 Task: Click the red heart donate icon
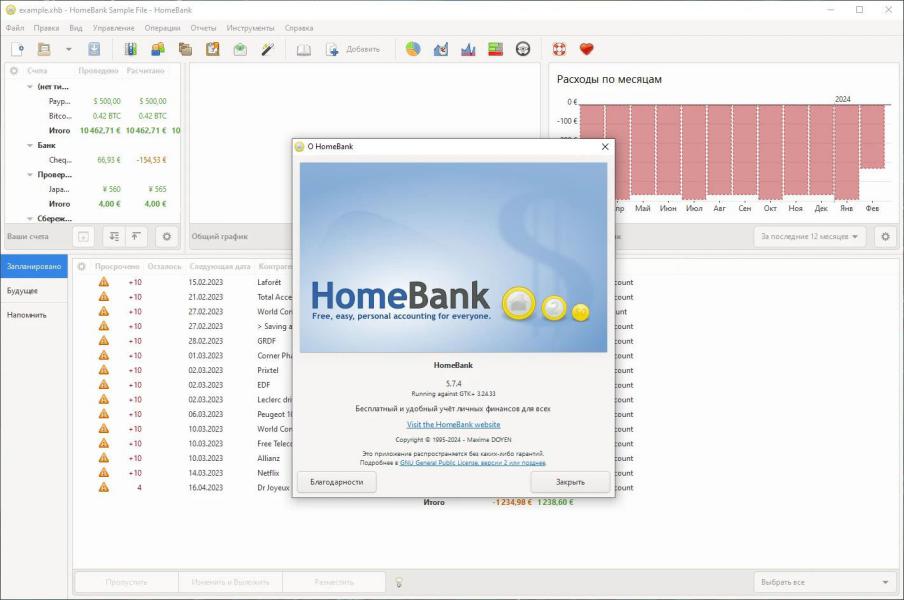[586, 50]
